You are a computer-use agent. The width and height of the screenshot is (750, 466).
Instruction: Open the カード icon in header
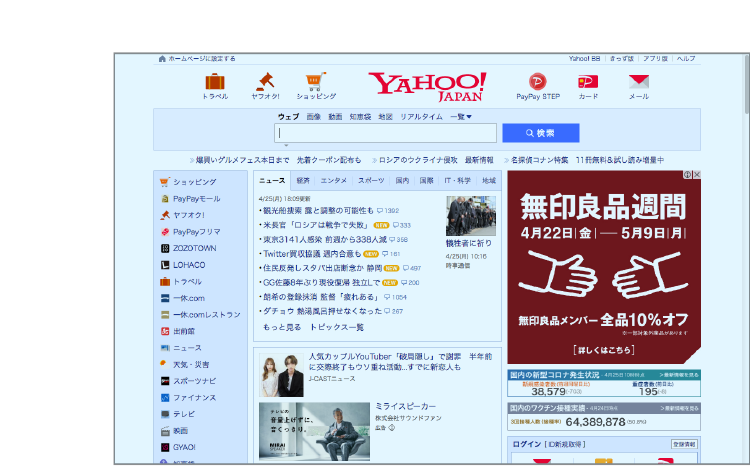click(588, 82)
